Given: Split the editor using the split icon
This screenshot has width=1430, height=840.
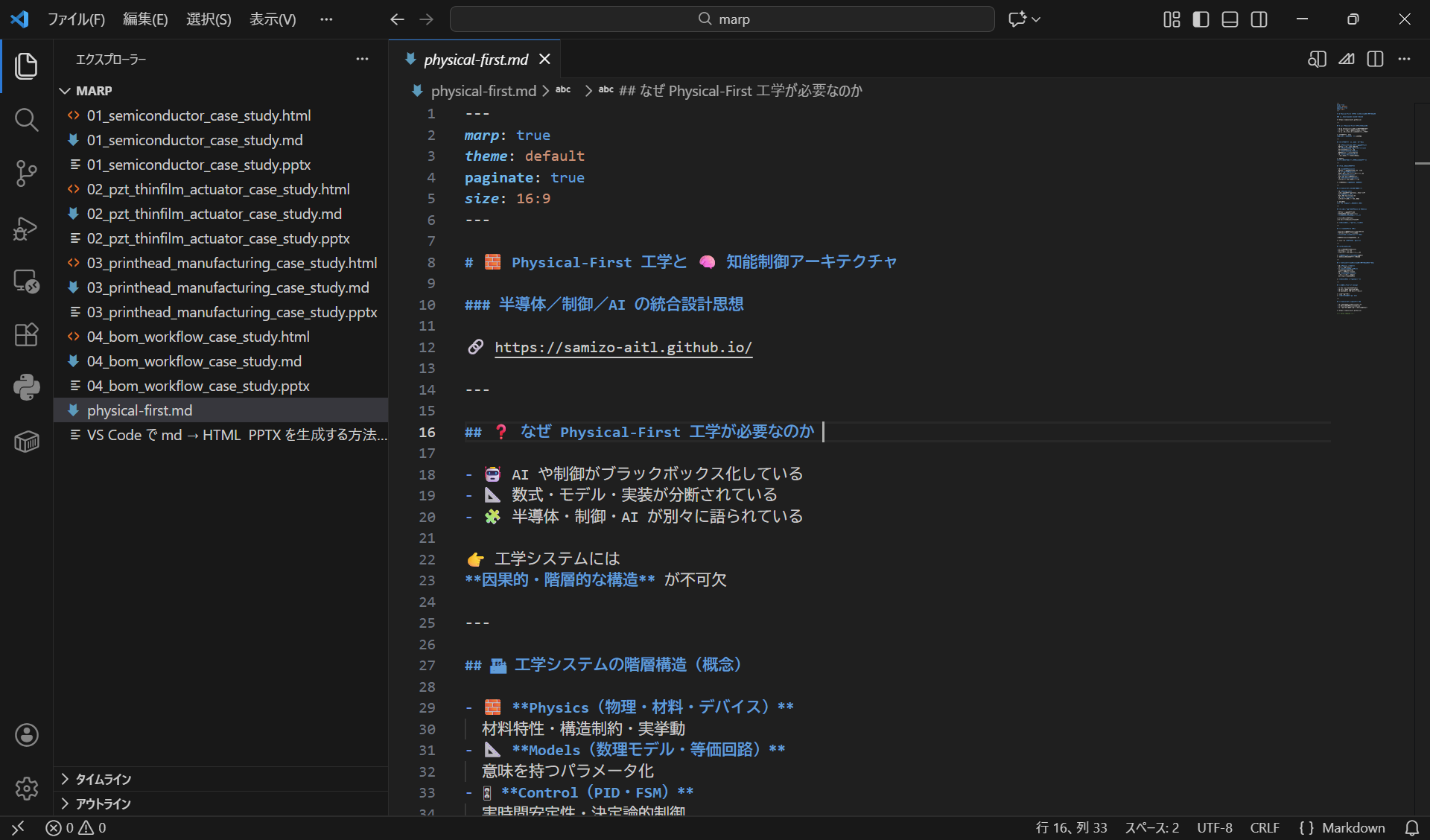Looking at the screenshot, I should coord(1375,59).
